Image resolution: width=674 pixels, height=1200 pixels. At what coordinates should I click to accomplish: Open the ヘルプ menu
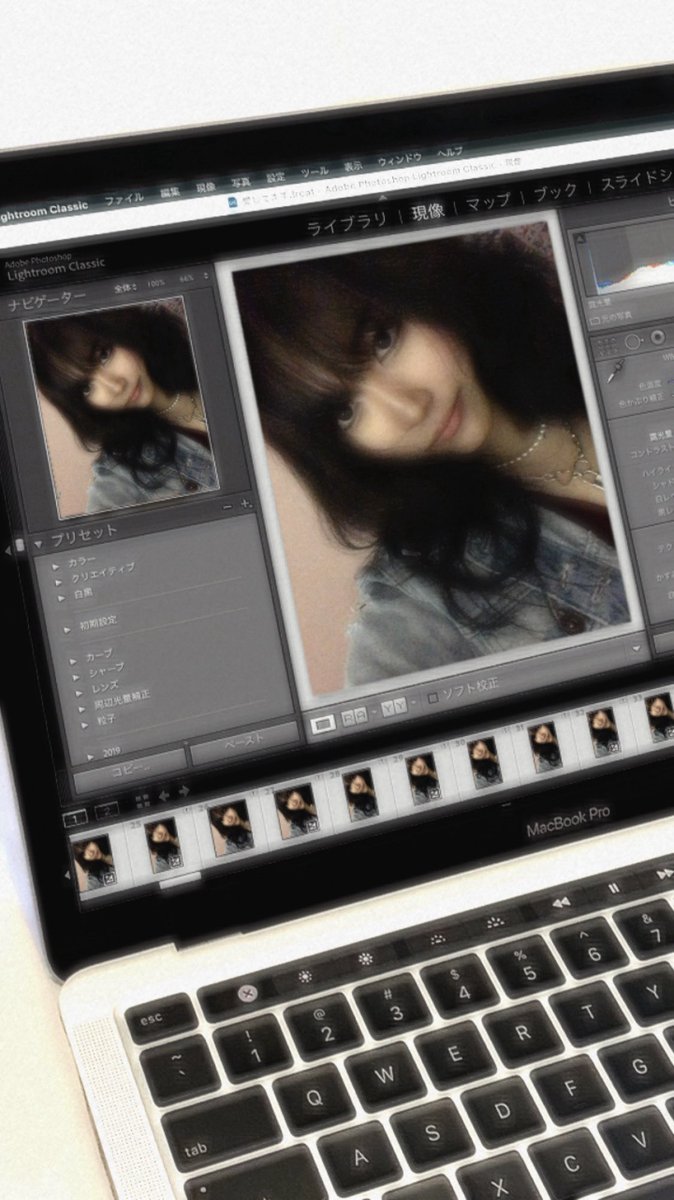tap(451, 154)
